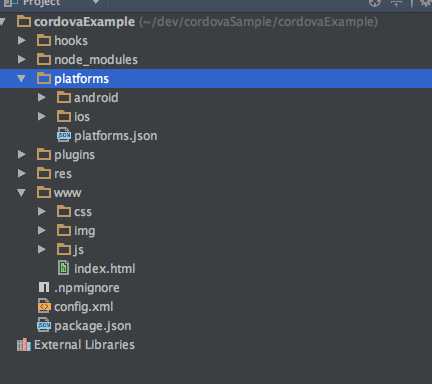Click the cordovaExample folder icon

tap(24, 21)
